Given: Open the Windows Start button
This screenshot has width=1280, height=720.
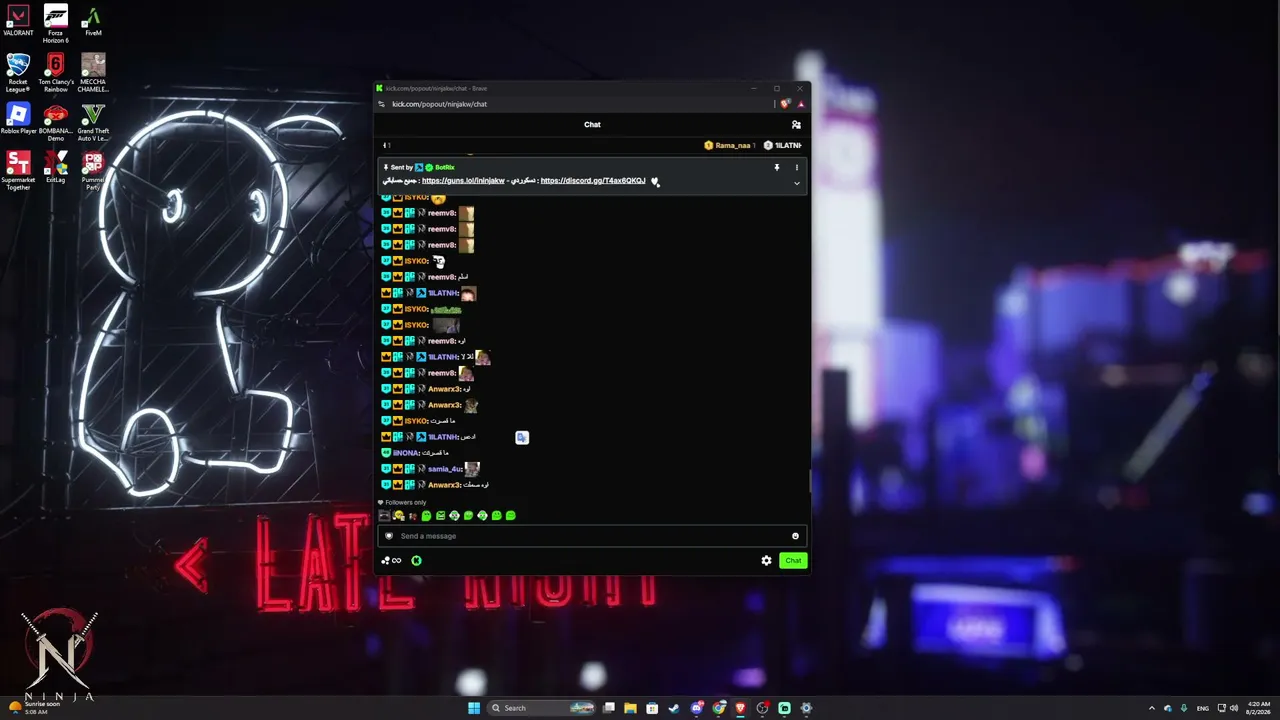Looking at the screenshot, I should [x=474, y=708].
